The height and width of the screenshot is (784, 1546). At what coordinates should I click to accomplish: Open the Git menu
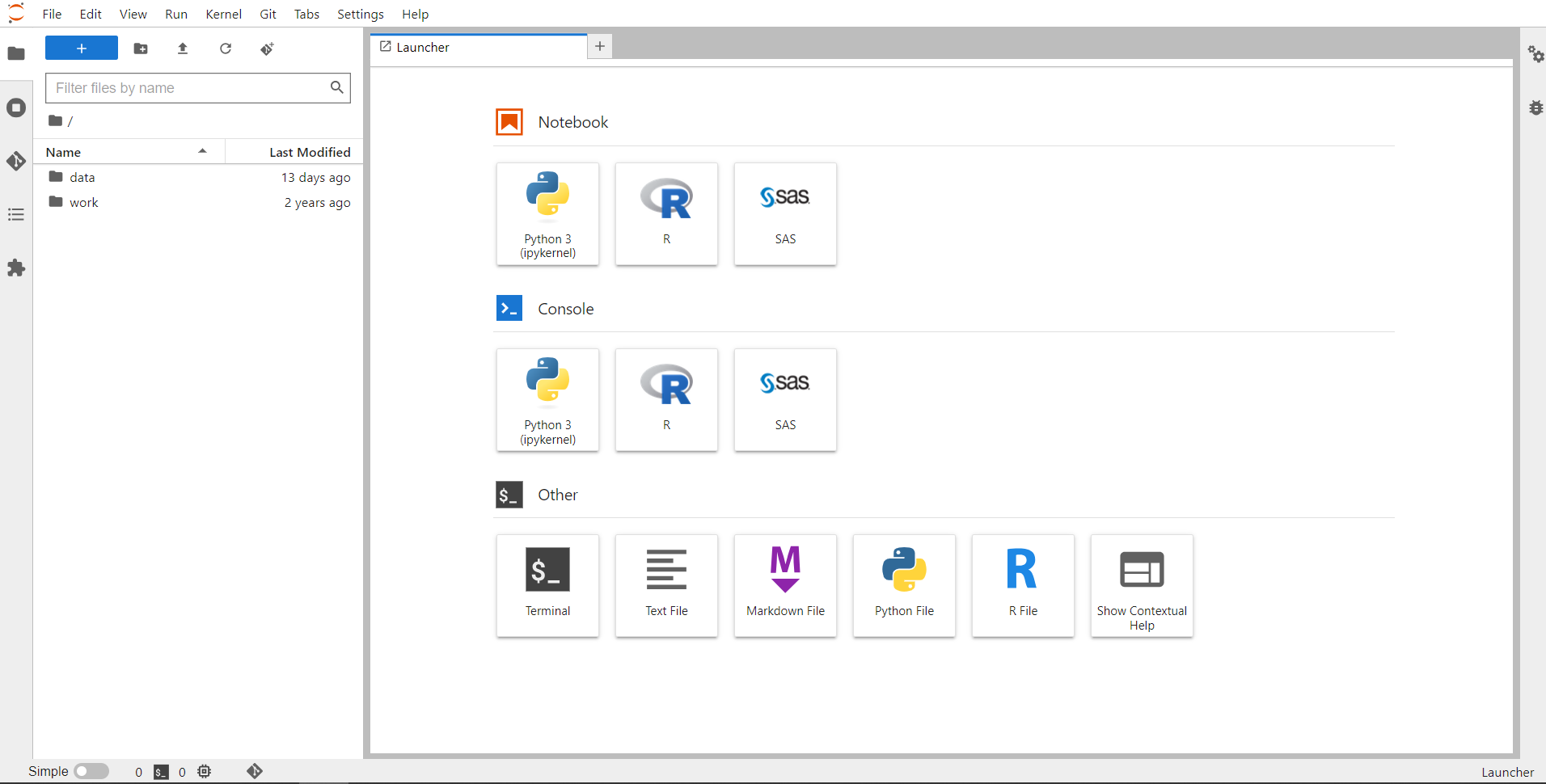click(x=268, y=14)
